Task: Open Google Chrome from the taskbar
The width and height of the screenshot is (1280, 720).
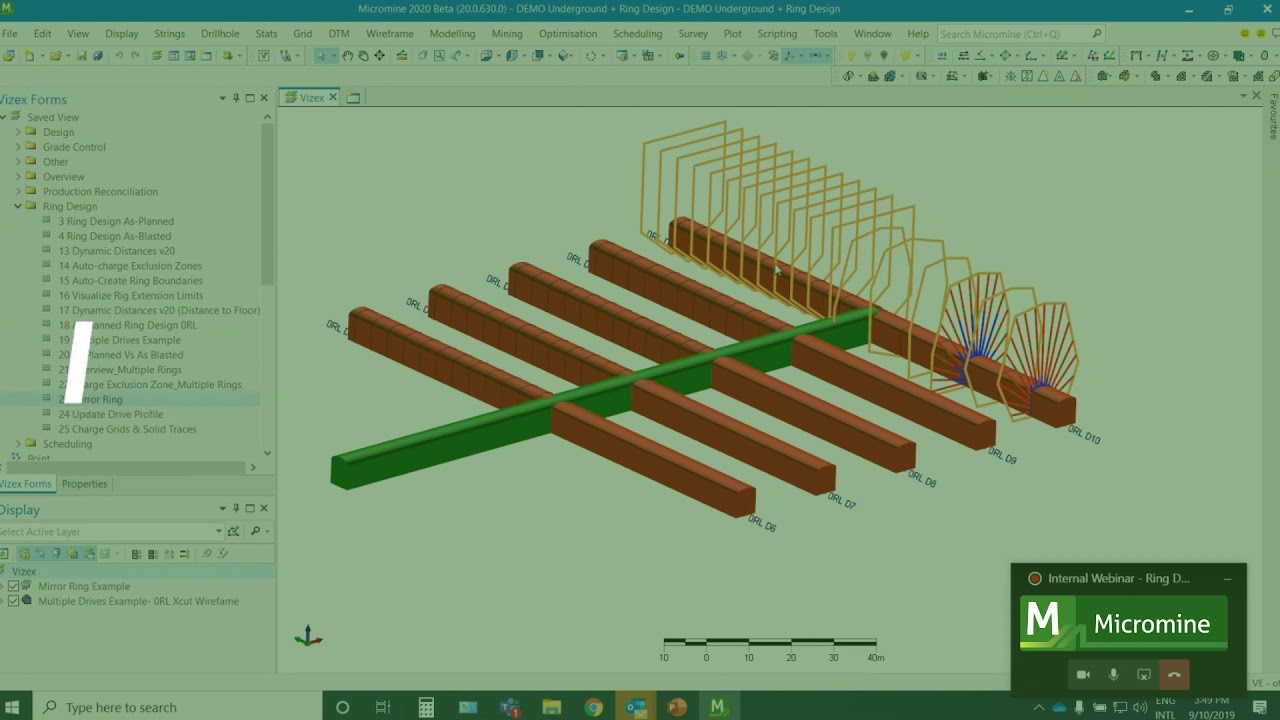Action: point(594,707)
